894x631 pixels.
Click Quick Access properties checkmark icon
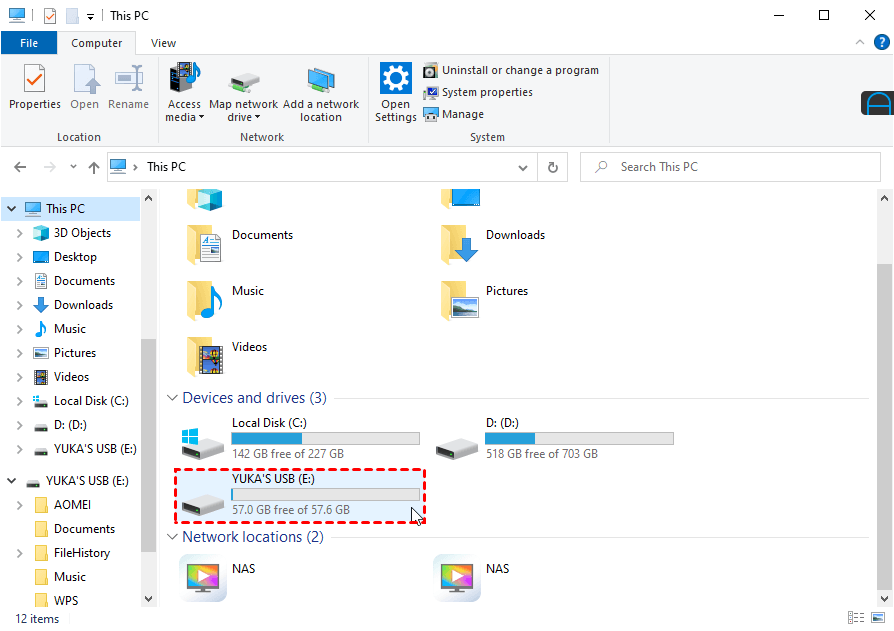(x=50, y=15)
